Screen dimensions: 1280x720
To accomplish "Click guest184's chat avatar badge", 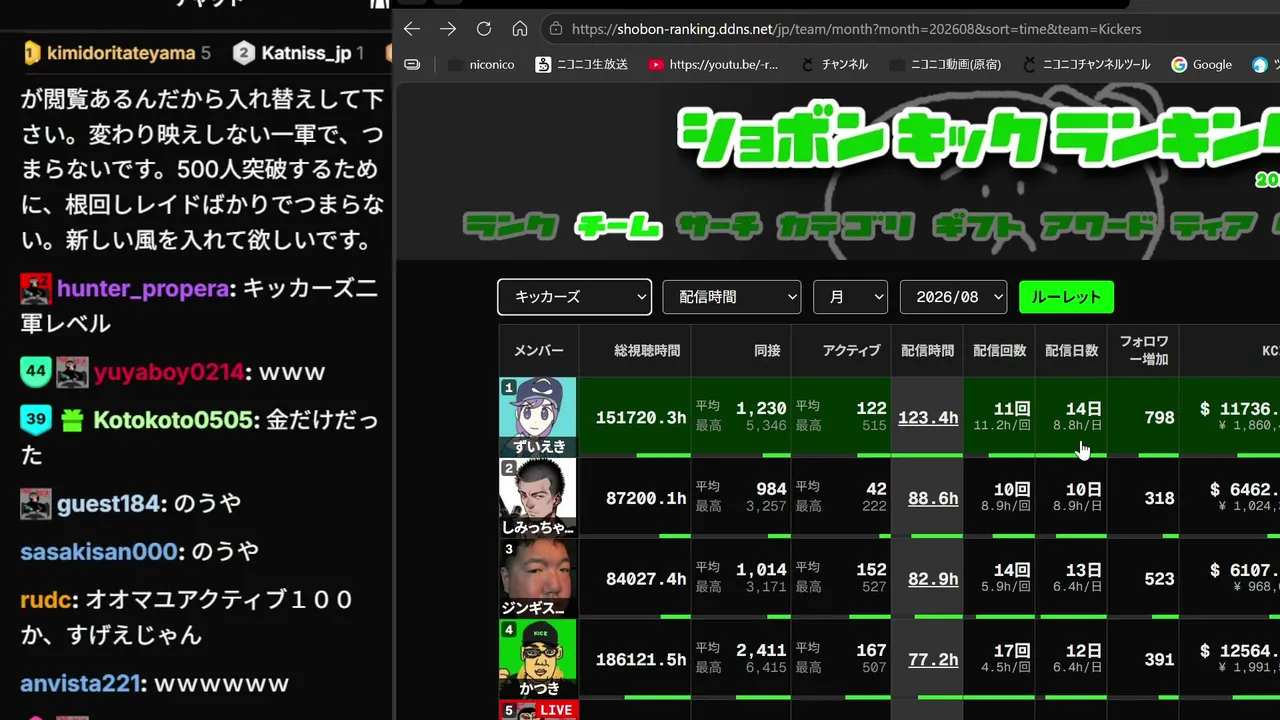I will pyautogui.click(x=36, y=503).
